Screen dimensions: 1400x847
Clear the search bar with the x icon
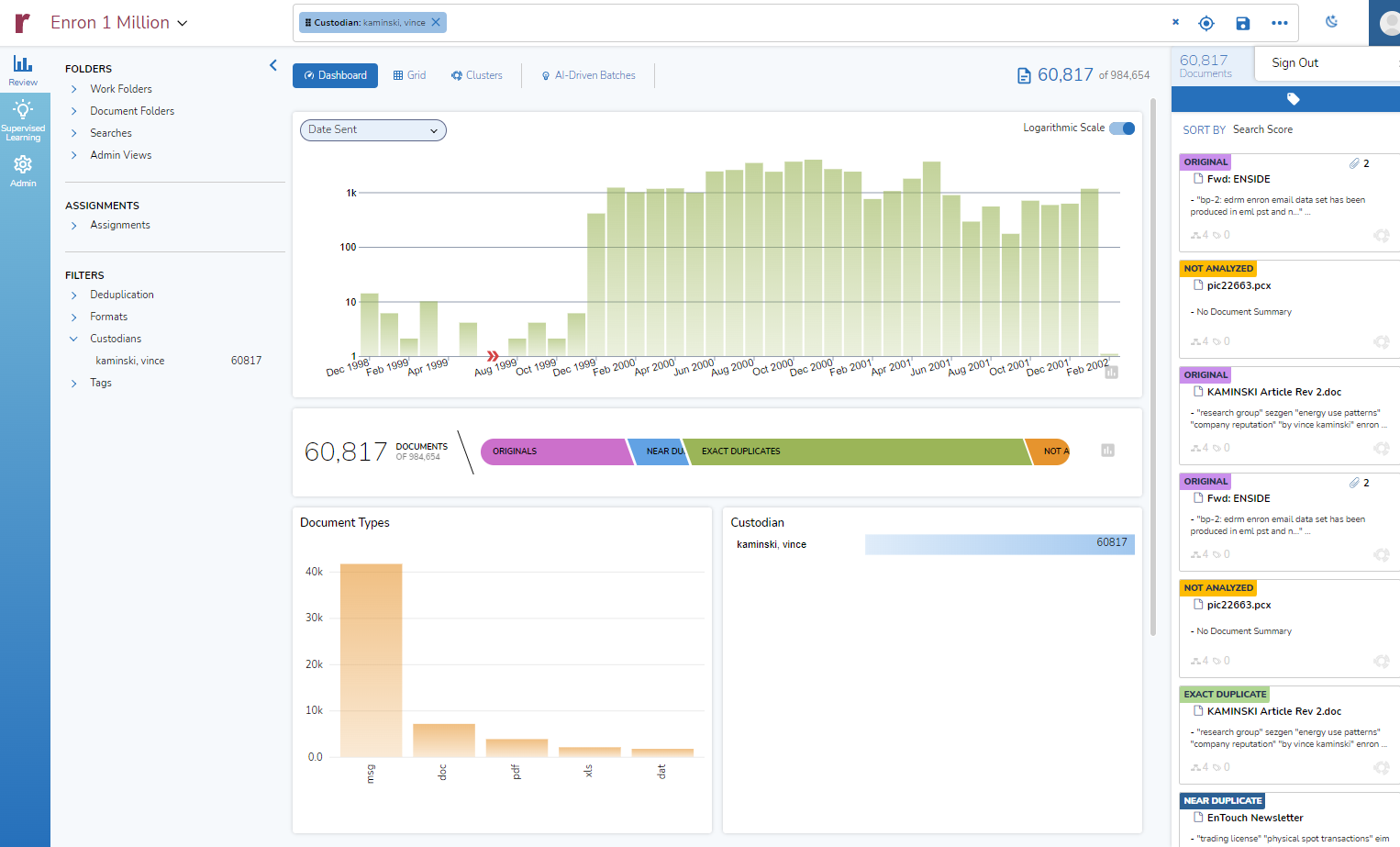1175,22
